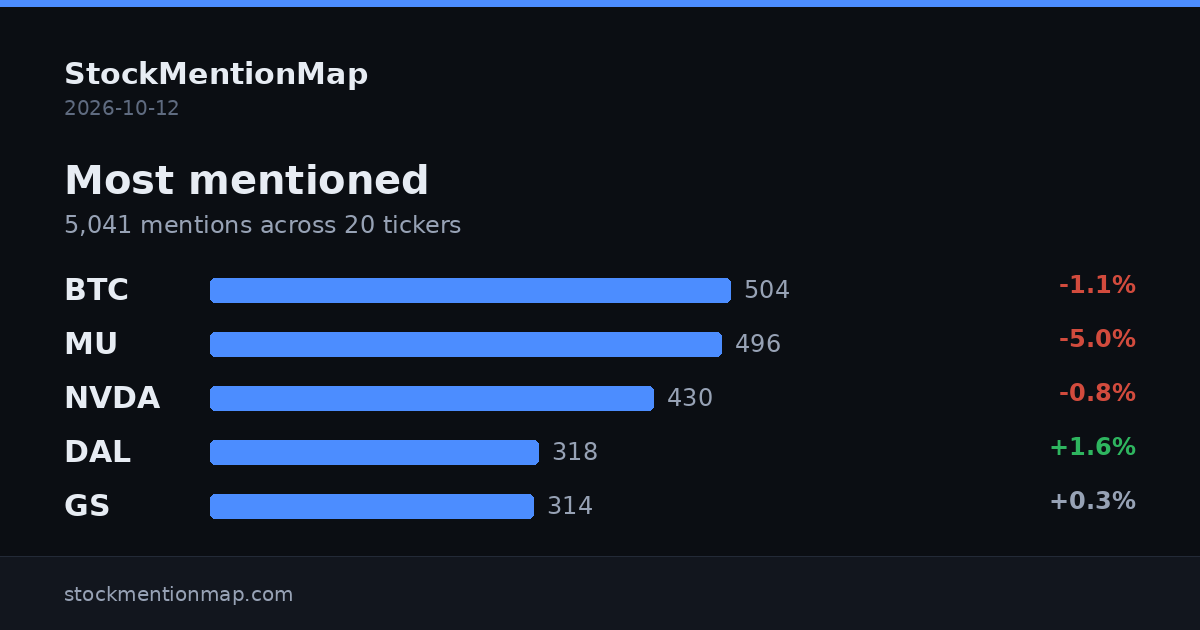The image size is (1200, 630).
Task: Click the MU mentions bar
Action: point(466,344)
